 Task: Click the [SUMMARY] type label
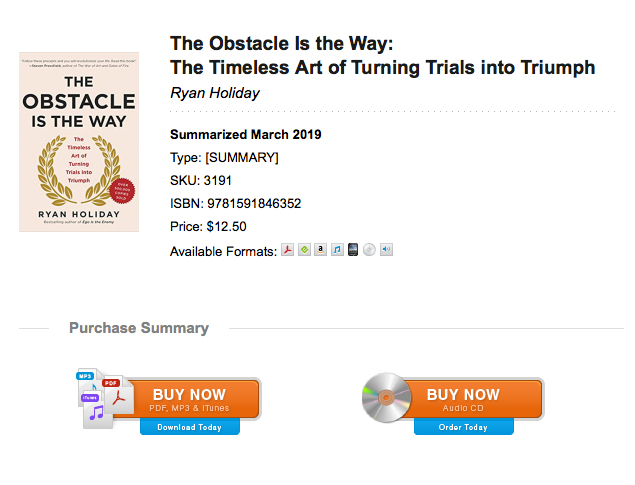(242, 157)
